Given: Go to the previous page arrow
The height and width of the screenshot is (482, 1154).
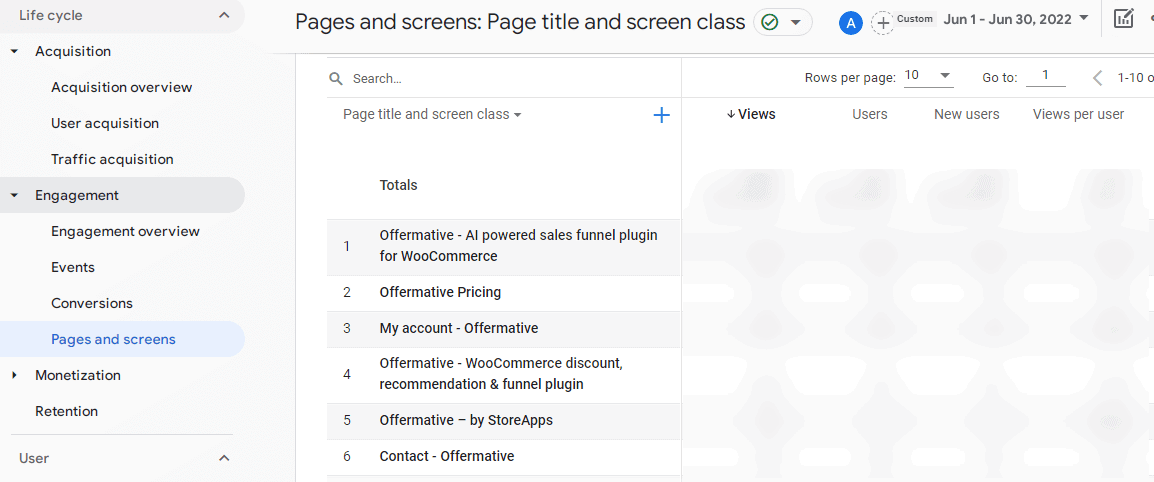Looking at the screenshot, I should 1097,77.
